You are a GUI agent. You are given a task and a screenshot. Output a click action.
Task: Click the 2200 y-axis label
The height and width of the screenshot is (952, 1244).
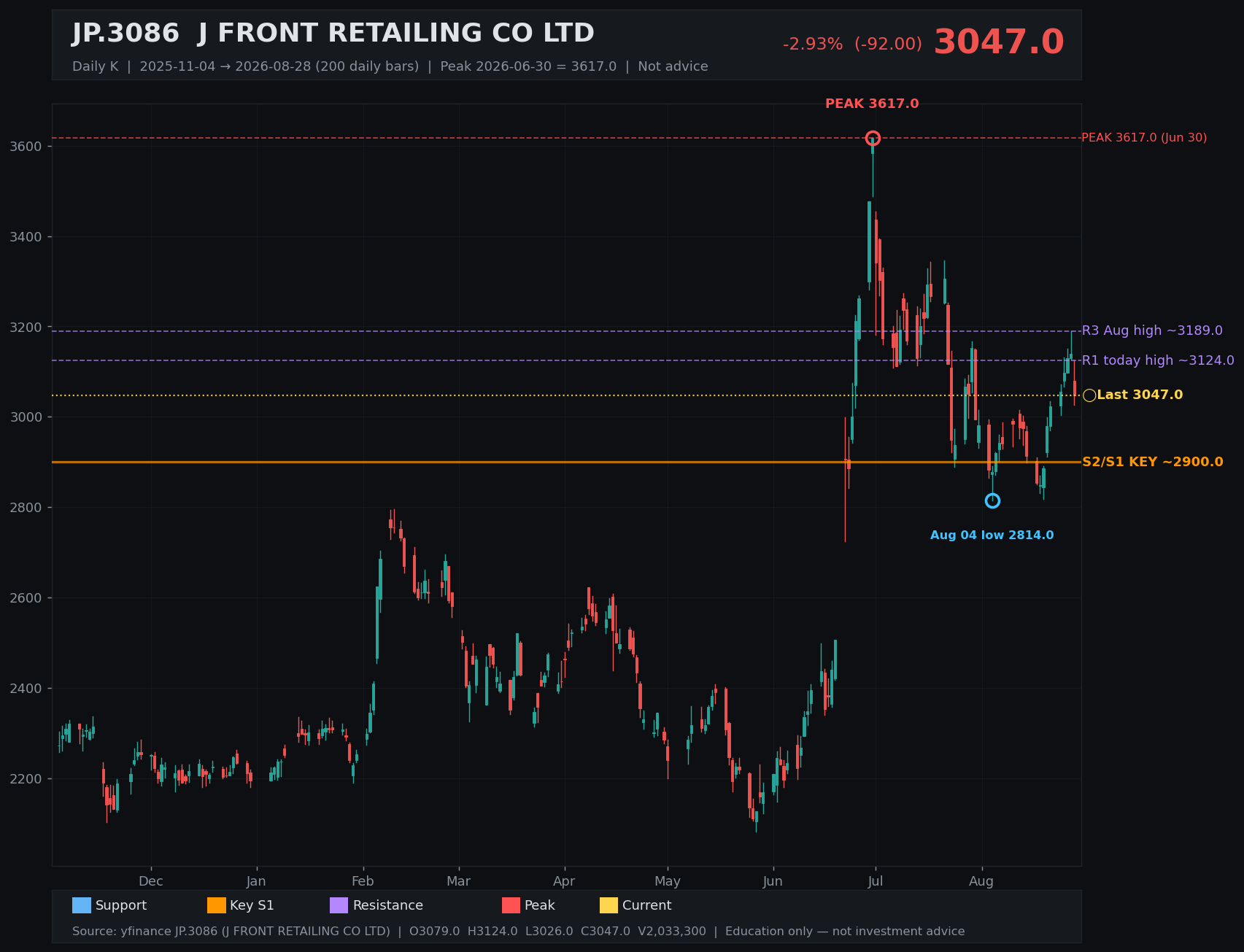click(26, 779)
